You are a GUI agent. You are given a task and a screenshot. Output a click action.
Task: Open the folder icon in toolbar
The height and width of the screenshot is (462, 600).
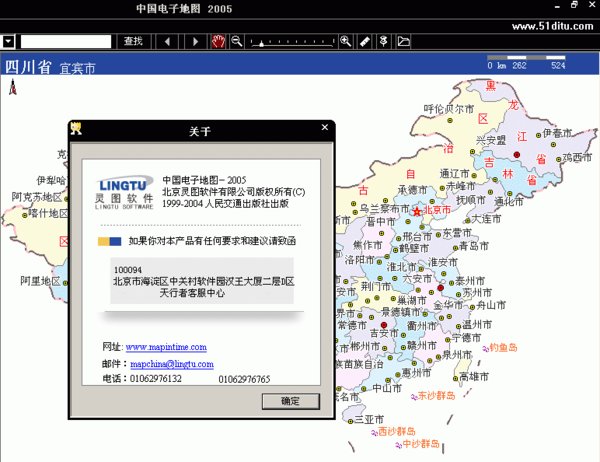(403, 41)
